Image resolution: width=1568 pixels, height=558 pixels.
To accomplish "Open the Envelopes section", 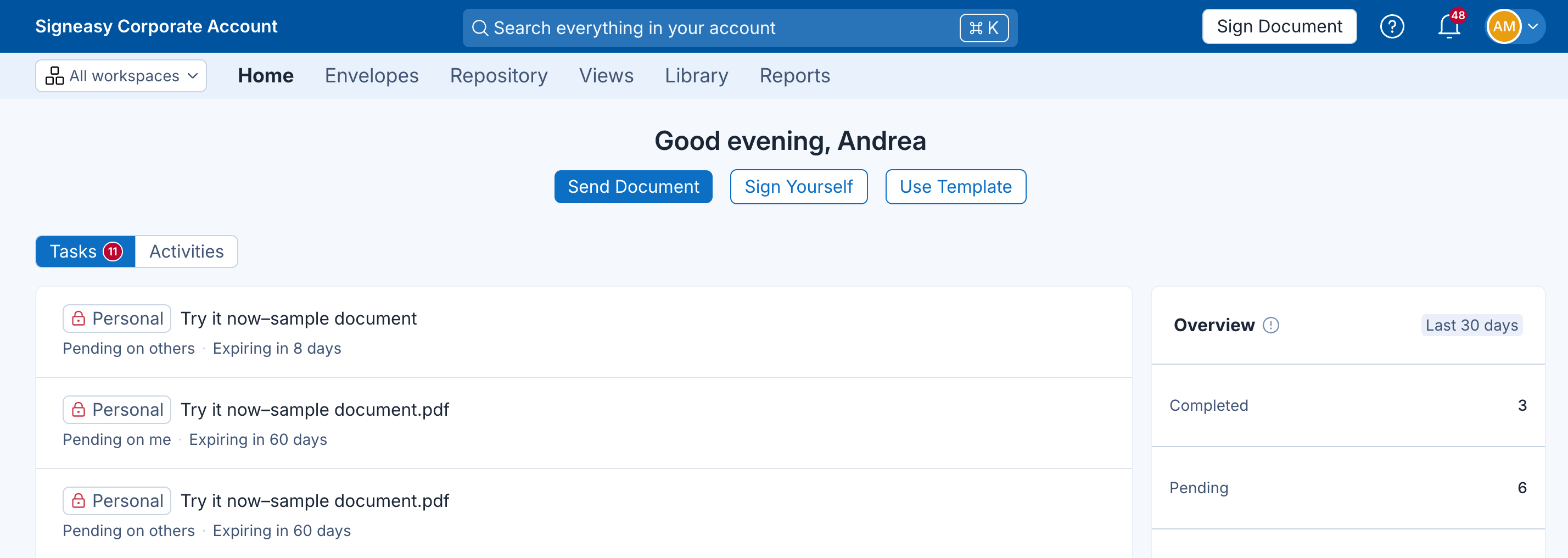I will (x=371, y=76).
